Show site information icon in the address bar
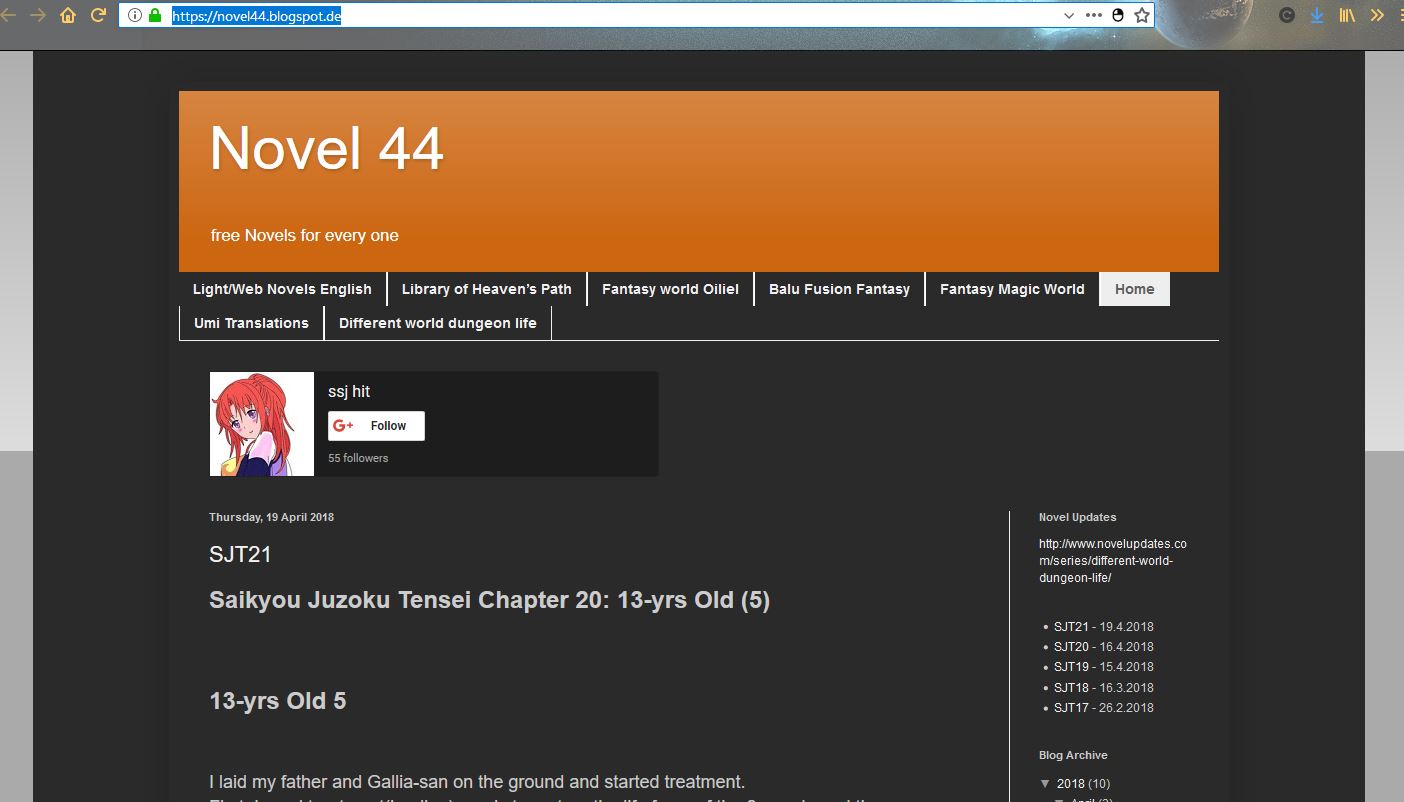The image size is (1404, 802). (x=135, y=15)
